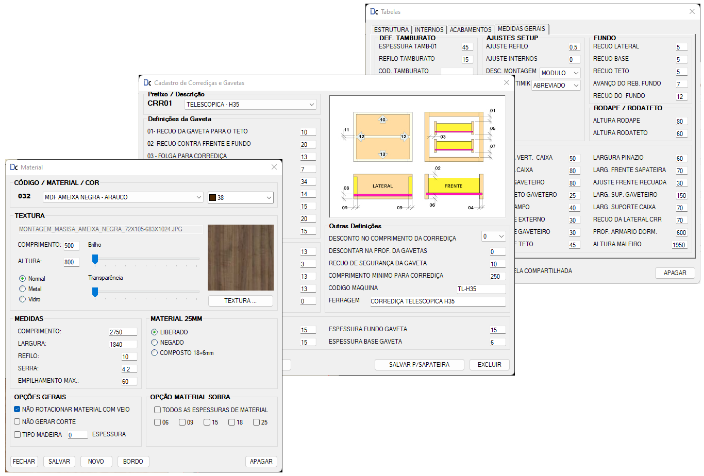This screenshot has height=476, width=704.
Task: Switch to the ACABAMENTOS tab
Action: (x=470, y=29)
